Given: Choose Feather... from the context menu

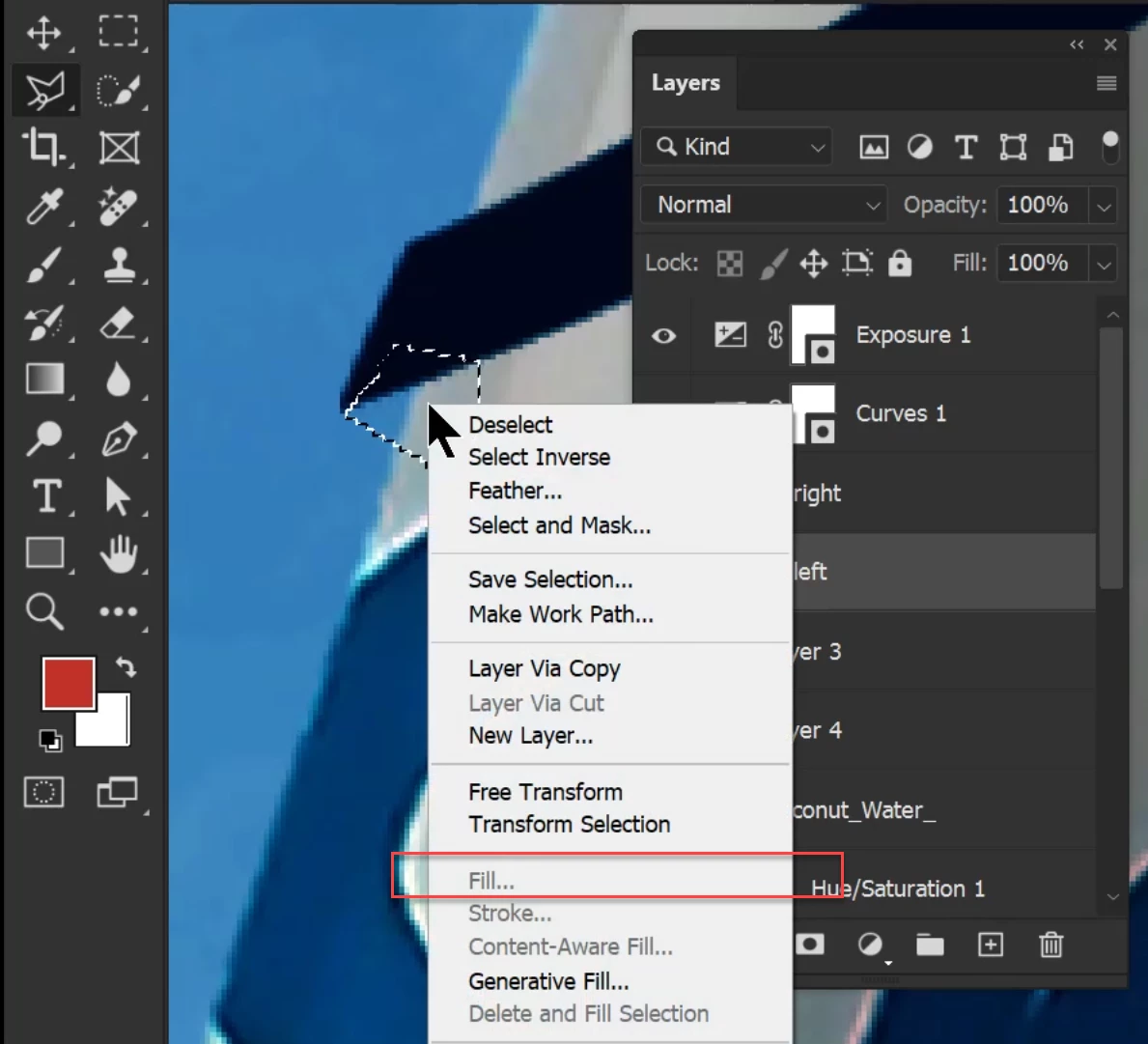Looking at the screenshot, I should tap(515, 492).
